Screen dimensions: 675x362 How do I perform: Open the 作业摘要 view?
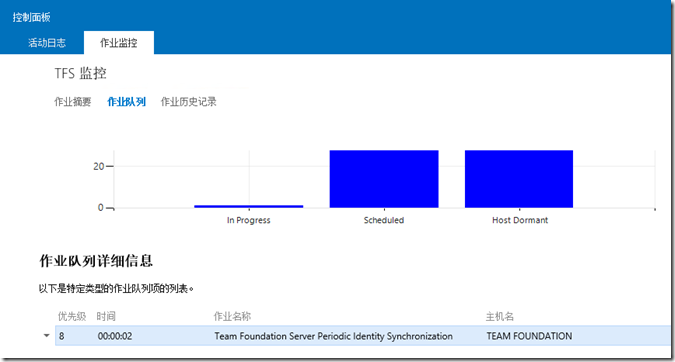click(x=73, y=102)
